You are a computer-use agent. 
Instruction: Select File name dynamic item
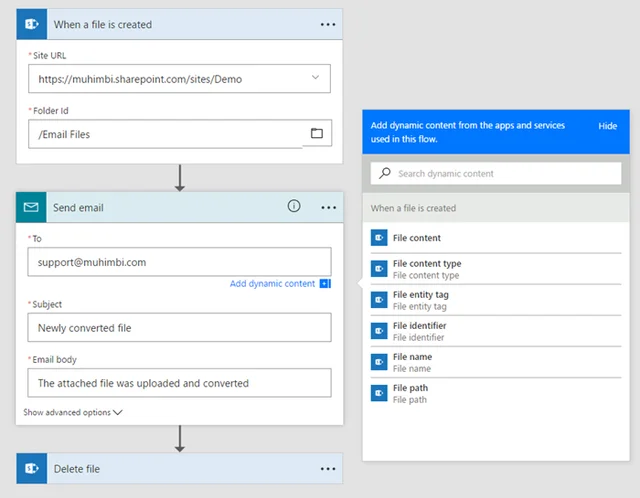point(496,362)
